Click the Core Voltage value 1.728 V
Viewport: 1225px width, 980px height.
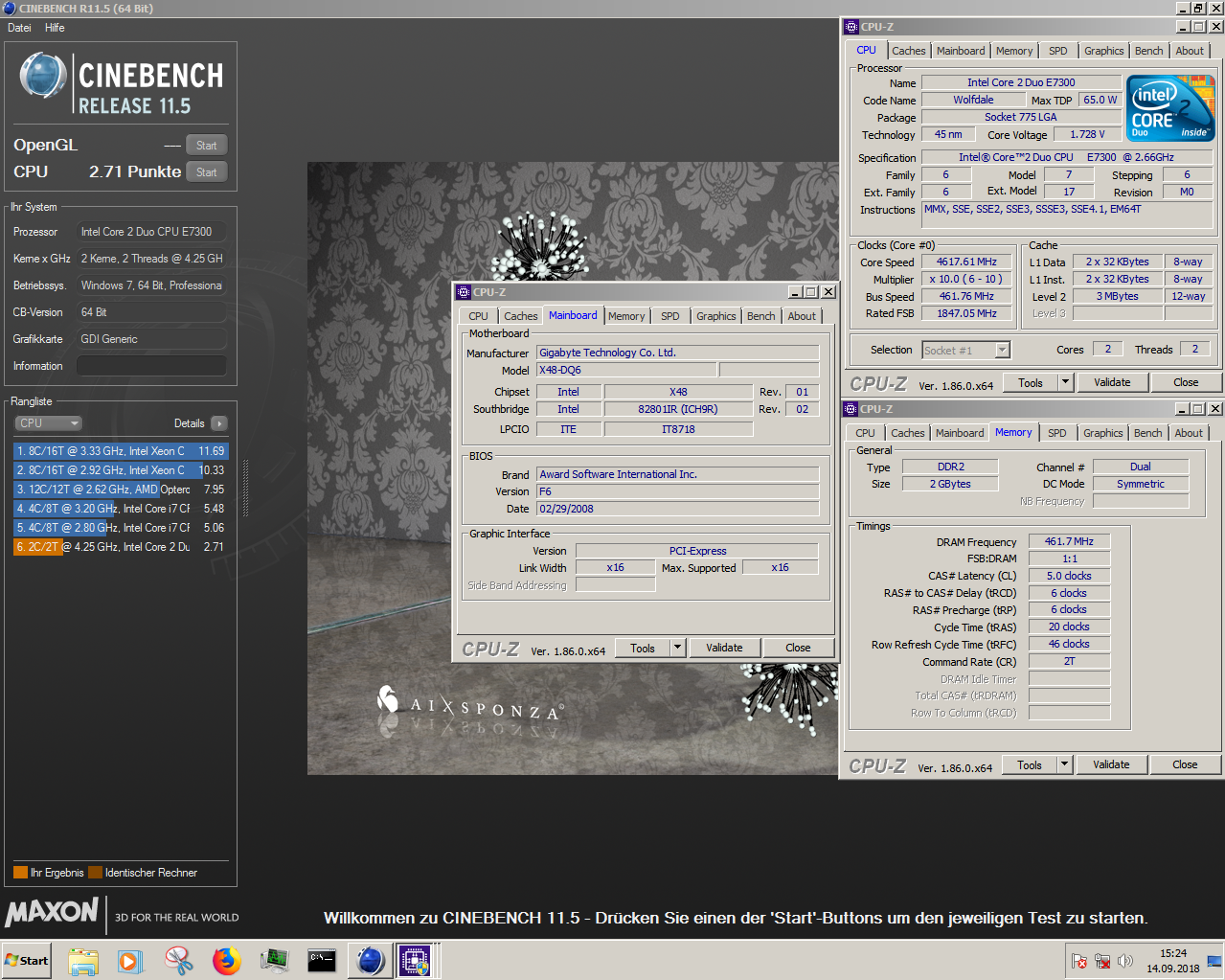tap(1087, 134)
